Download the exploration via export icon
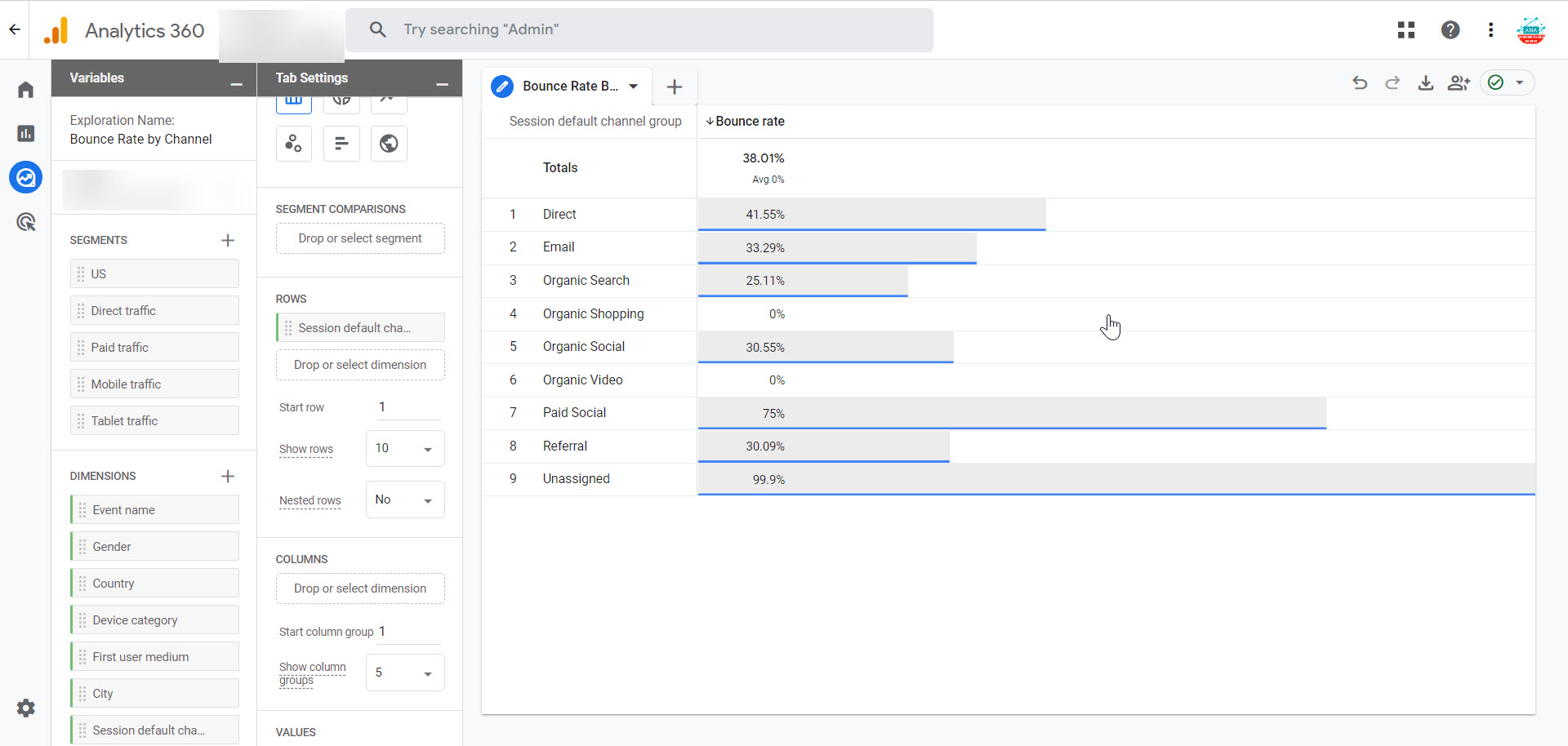The image size is (1568, 746). coord(1425,83)
